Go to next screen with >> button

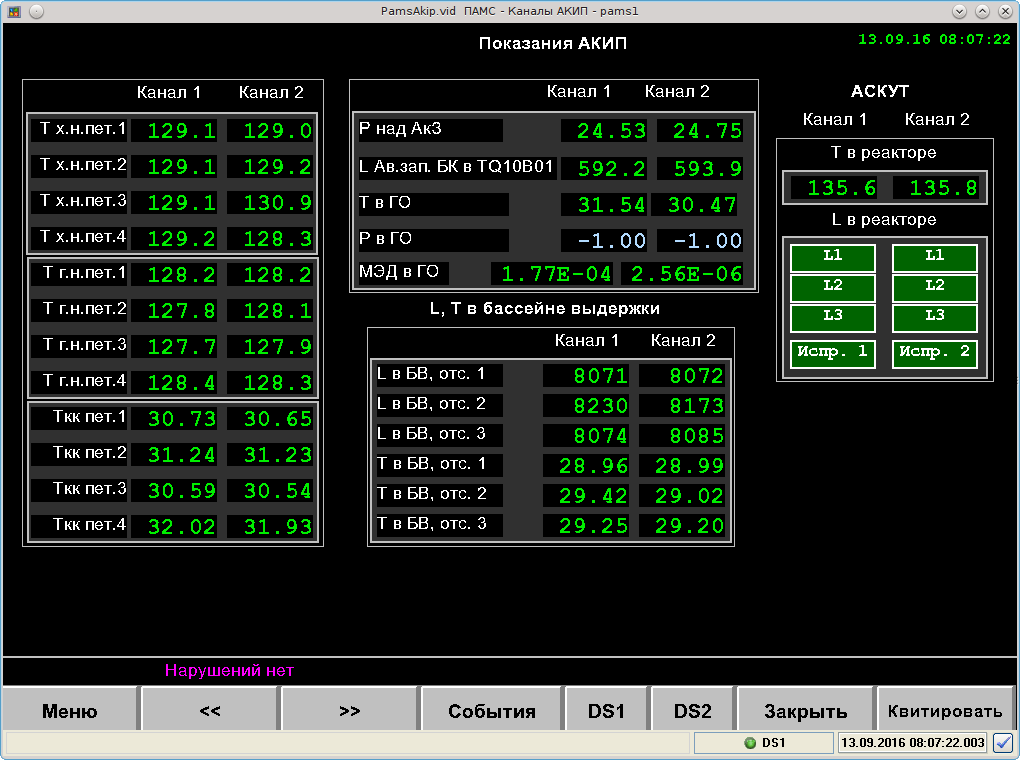(x=350, y=711)
